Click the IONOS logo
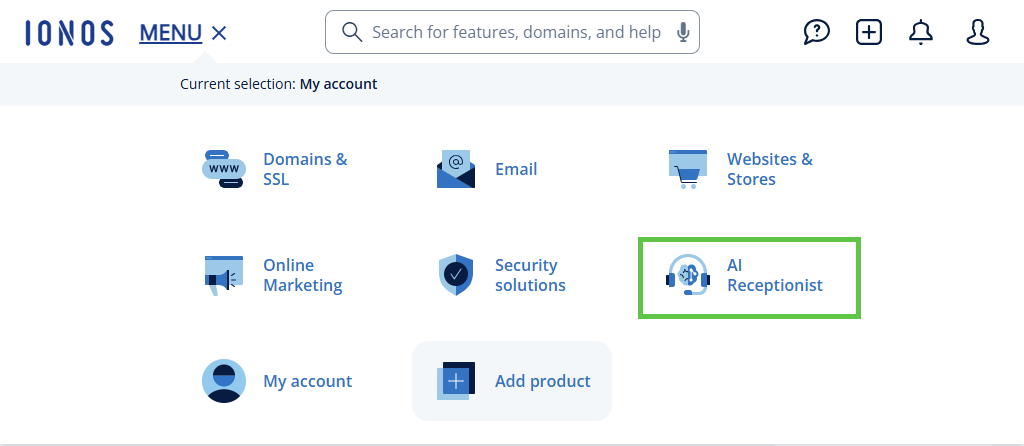This screenshot has height=446, width=1024. 69,33
